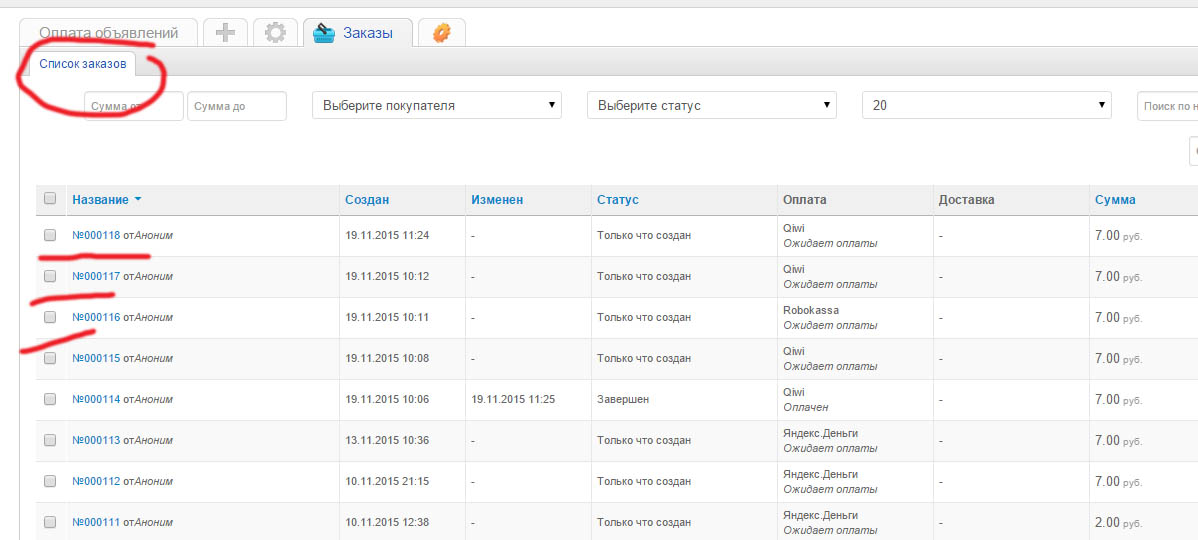Sort by Создан column header
This screenshot has width=1198, height=540.
coord(367,200)
